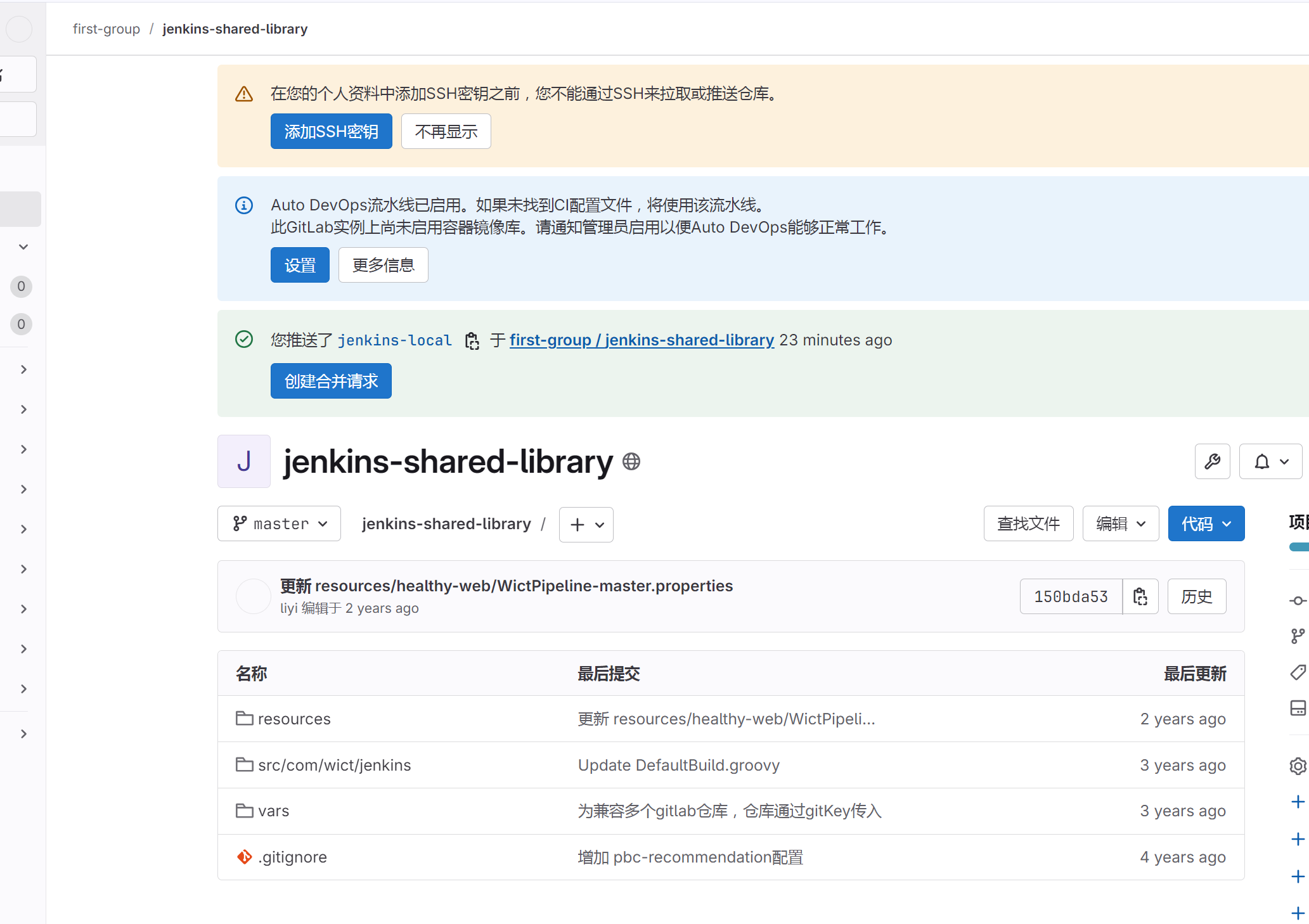Copy branch name jenkins-local icon
The image size is (1309, 924).
472,341
